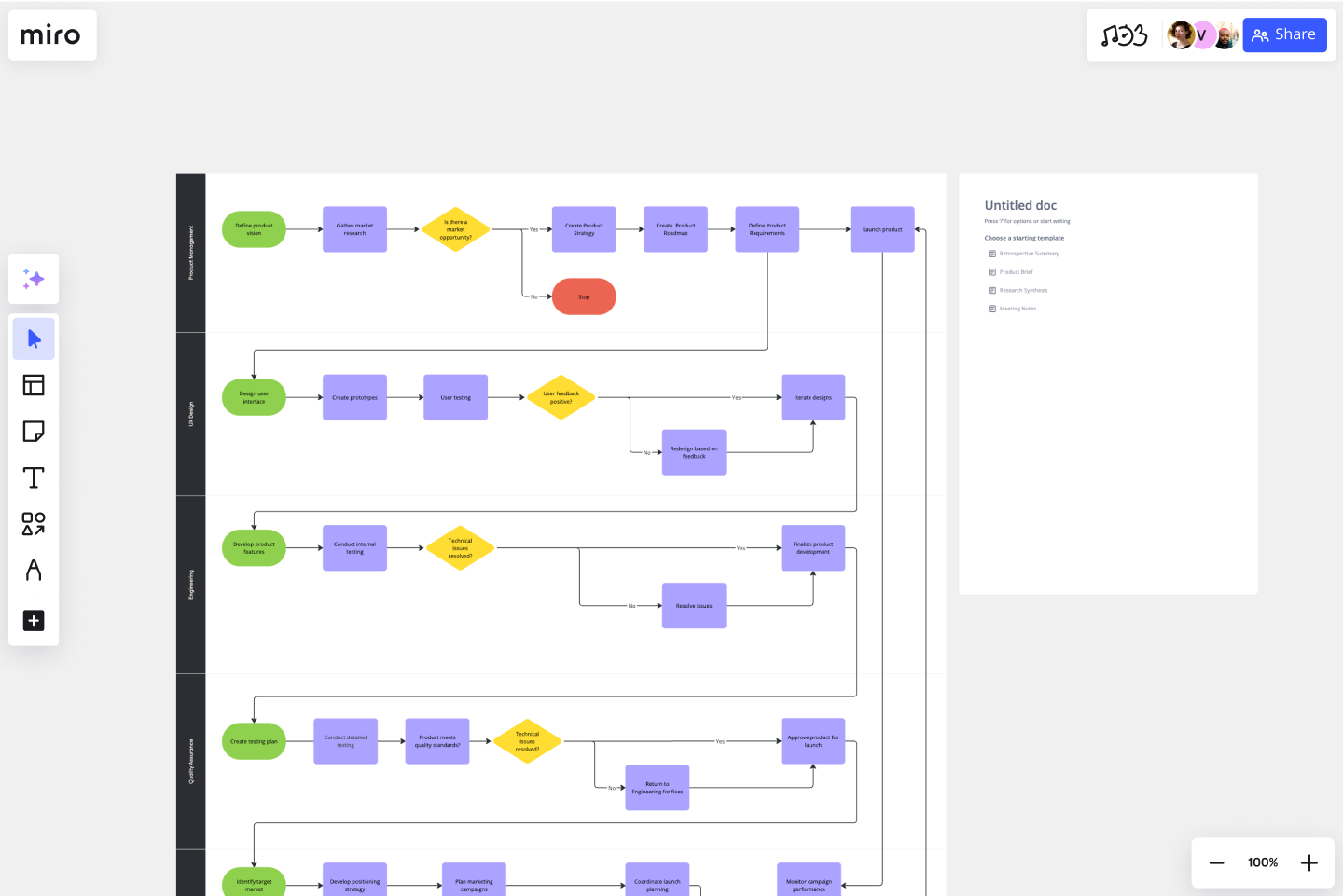Zoom in using the plus control
Screen dimensions: 1343x896
[1309, 862]
